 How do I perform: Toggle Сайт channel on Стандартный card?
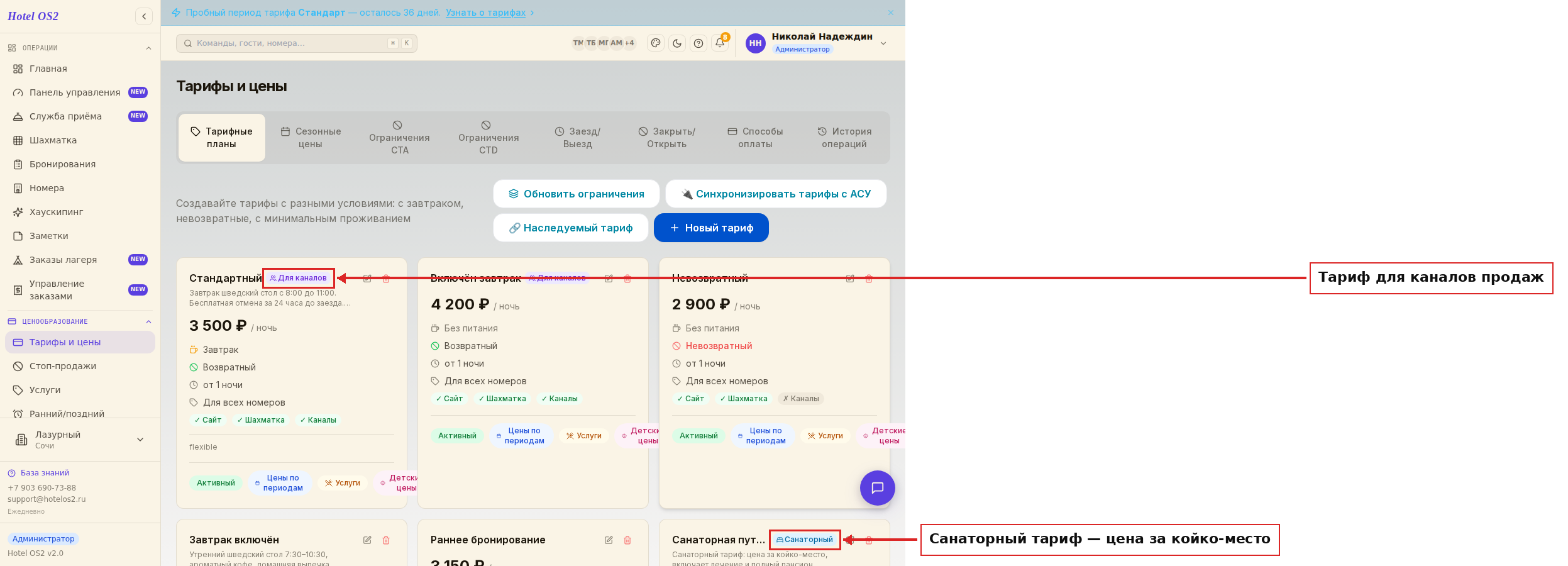point(208,420)
